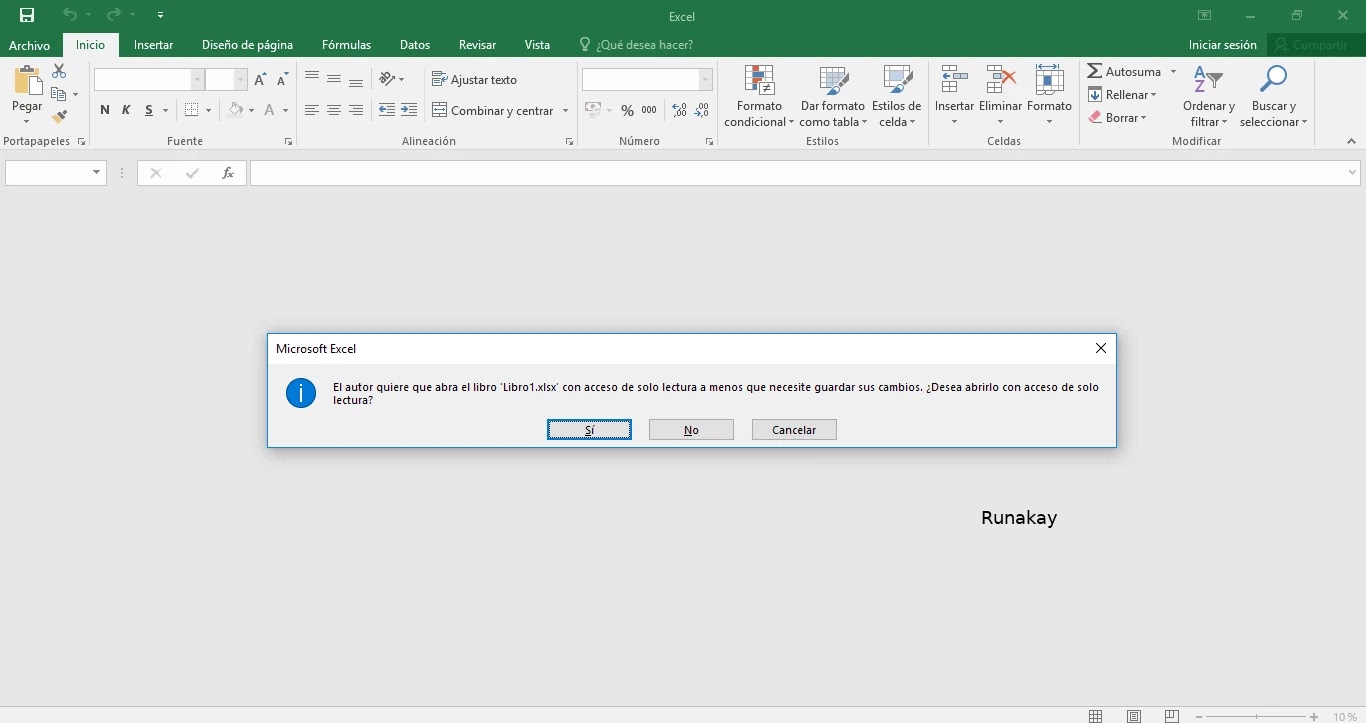Switch to the Insertar ribbon tab
The width and height of the screenshot is (1366, 723).
point(154,45)
